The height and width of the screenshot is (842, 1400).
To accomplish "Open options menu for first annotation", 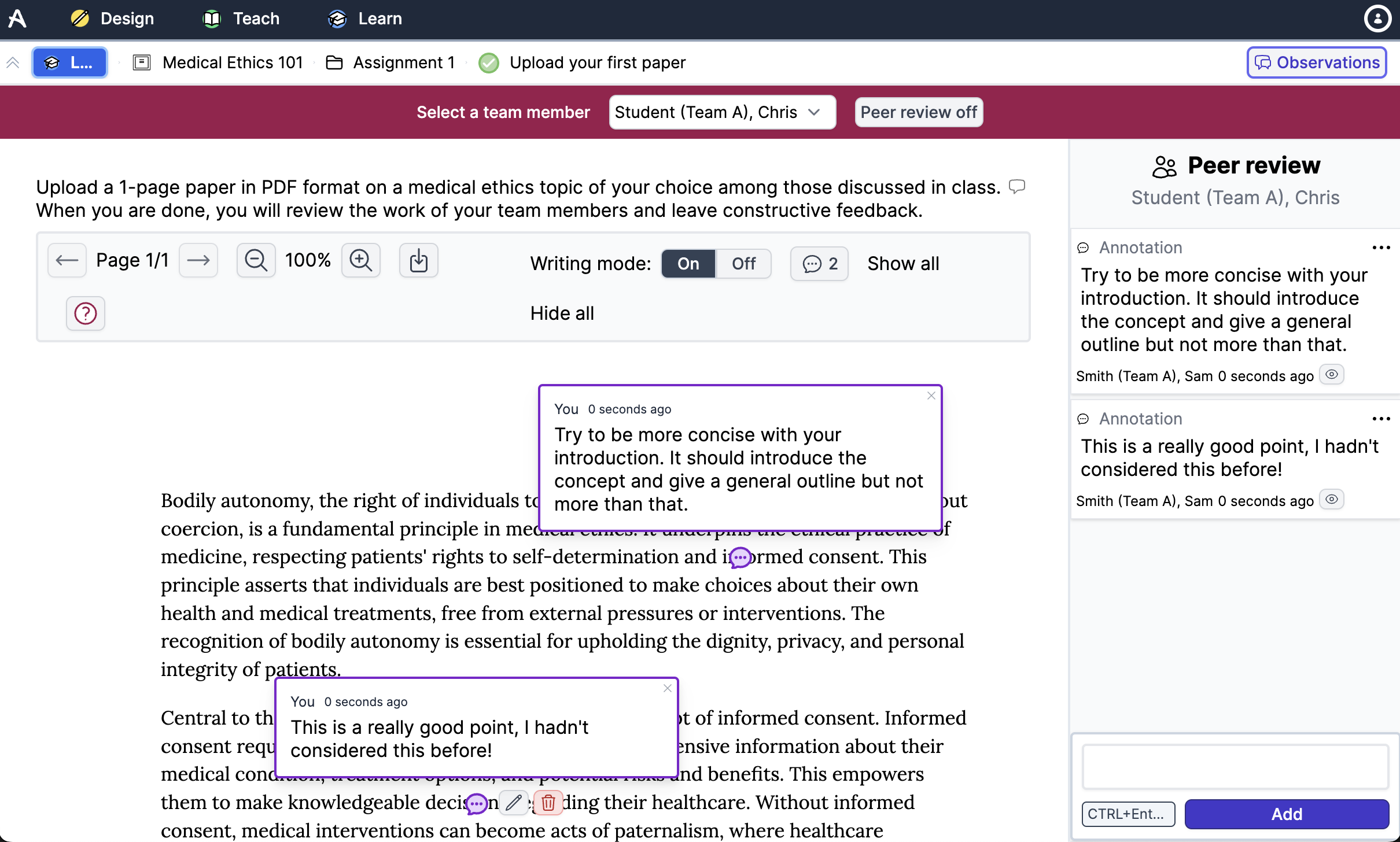I will [x=1381, y=248].
